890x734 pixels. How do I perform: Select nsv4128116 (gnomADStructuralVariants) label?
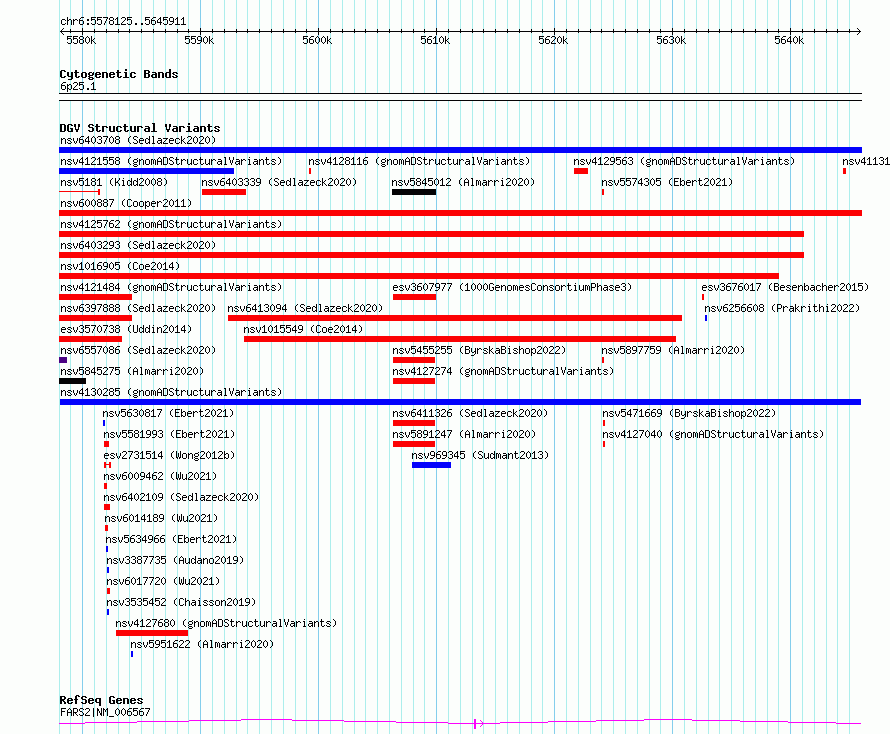(419, 161)
